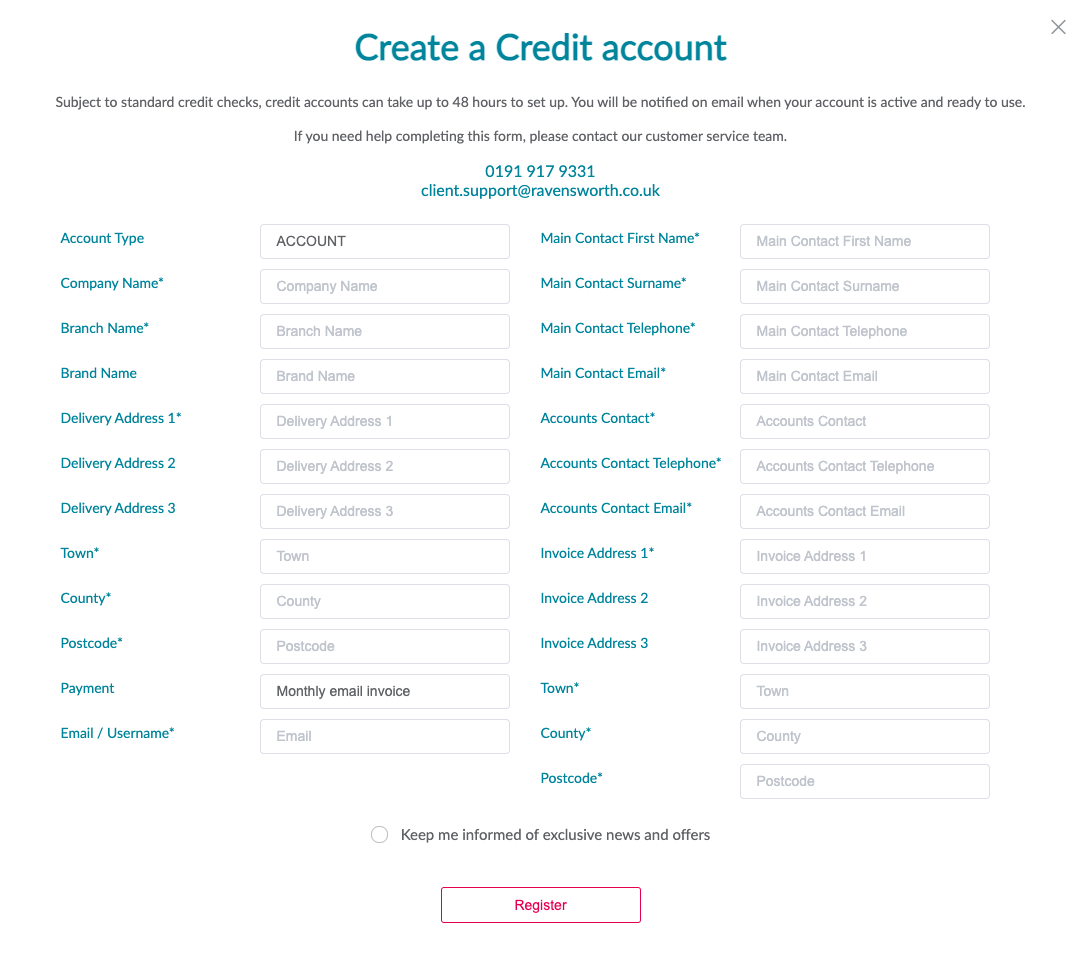This screenshot has width=1079, height=965.
Task: Select the Main Contact First Name field
Action: click(x=864, y=241)
